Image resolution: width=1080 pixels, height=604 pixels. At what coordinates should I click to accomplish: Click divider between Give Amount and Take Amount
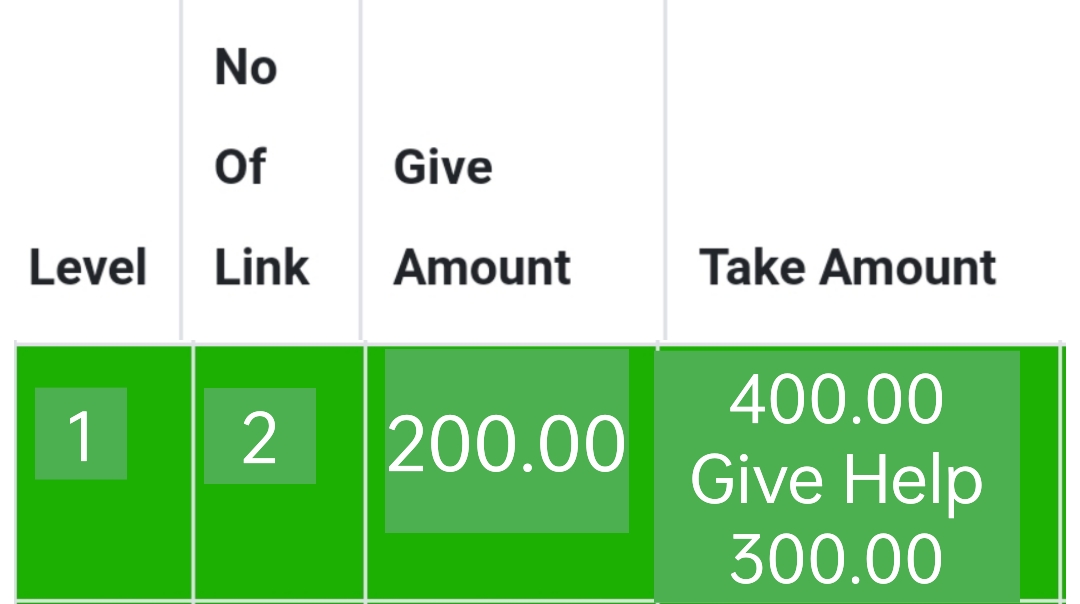coord(665,169)
